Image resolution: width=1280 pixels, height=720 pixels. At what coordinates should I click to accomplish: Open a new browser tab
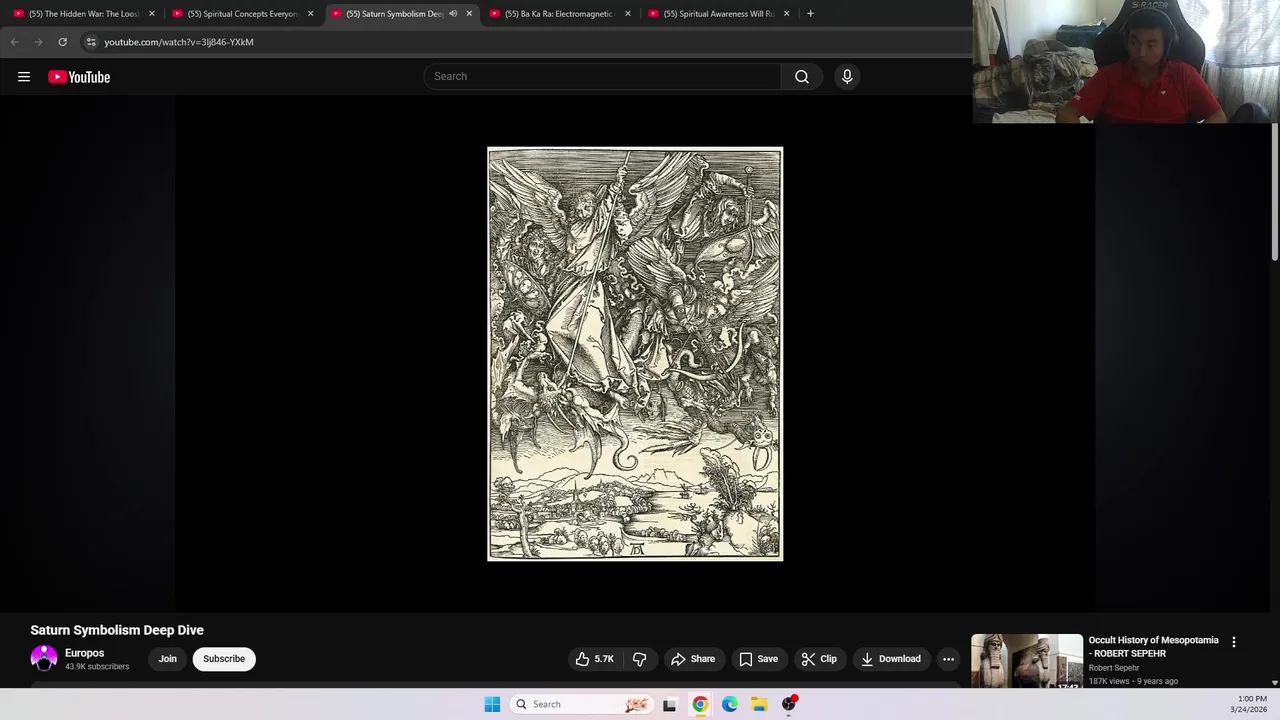(x=810, y=14)
